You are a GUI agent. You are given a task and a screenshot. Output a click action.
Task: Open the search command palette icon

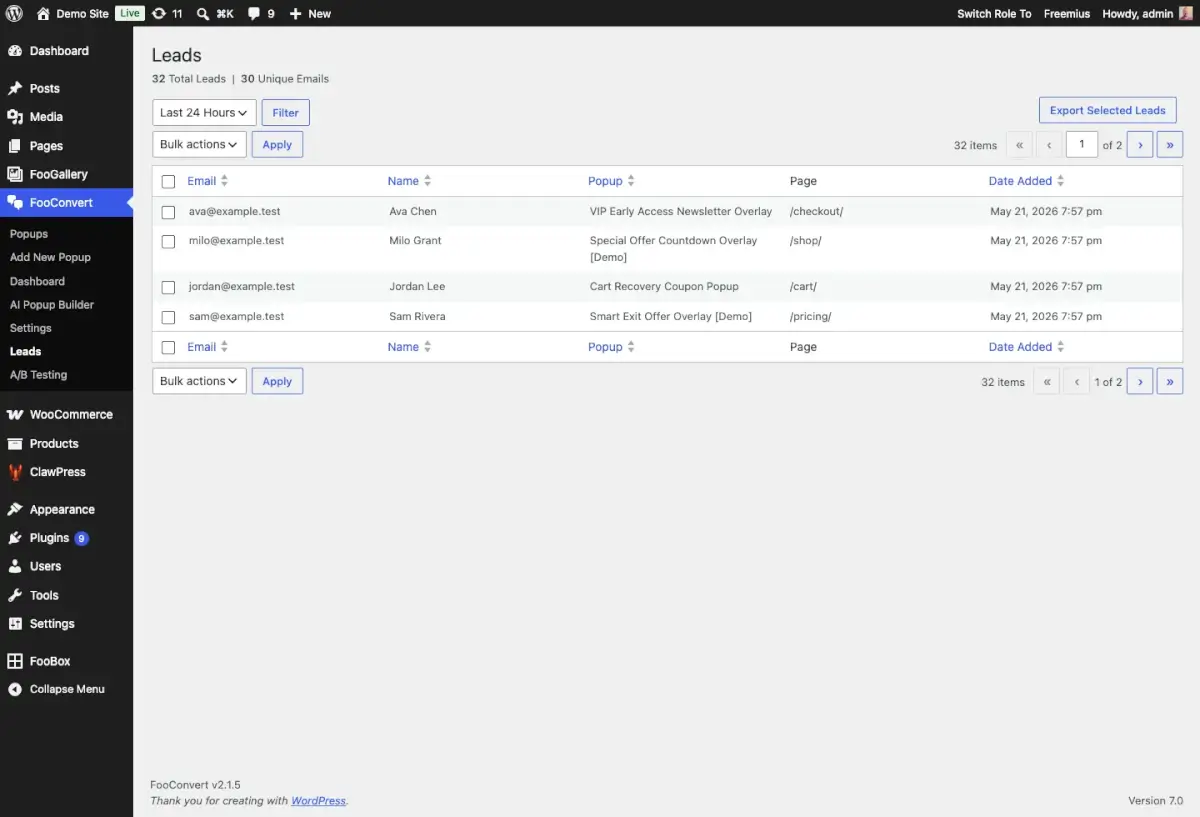click(x=203, y=14)
